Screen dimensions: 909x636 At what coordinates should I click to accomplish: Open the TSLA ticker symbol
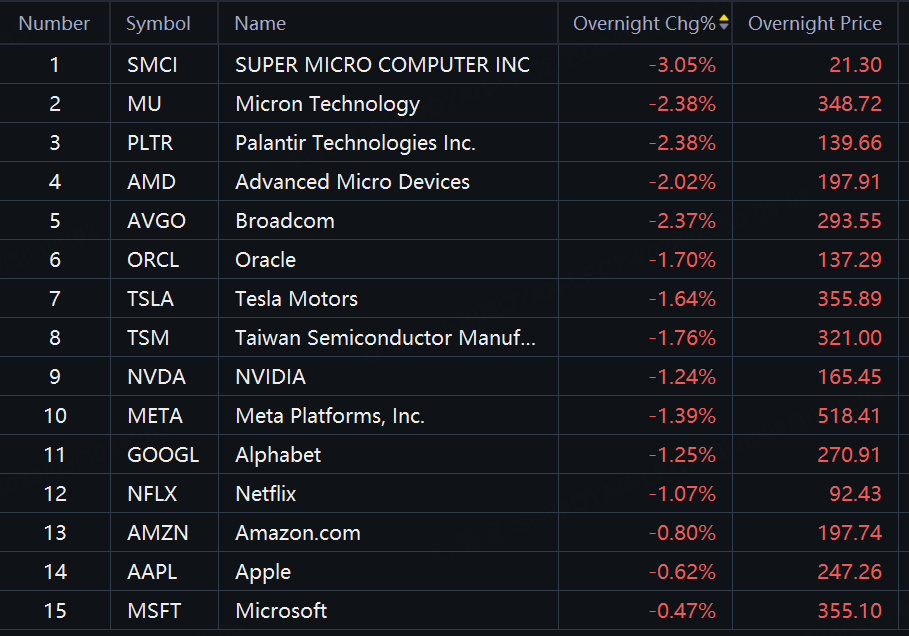point(150,299)
